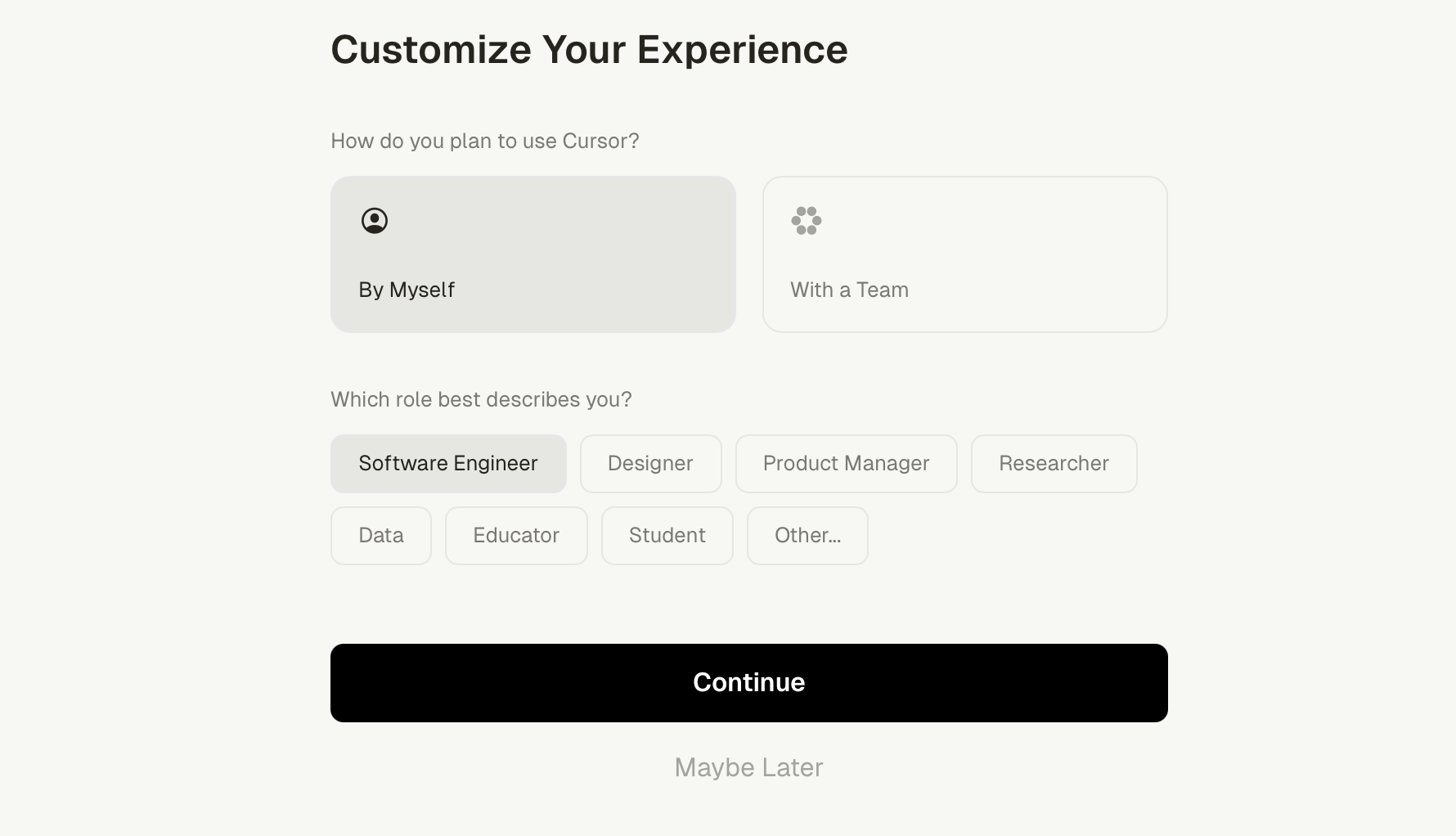
Task: Select the Data role chip
Action: tap(381, 536)
